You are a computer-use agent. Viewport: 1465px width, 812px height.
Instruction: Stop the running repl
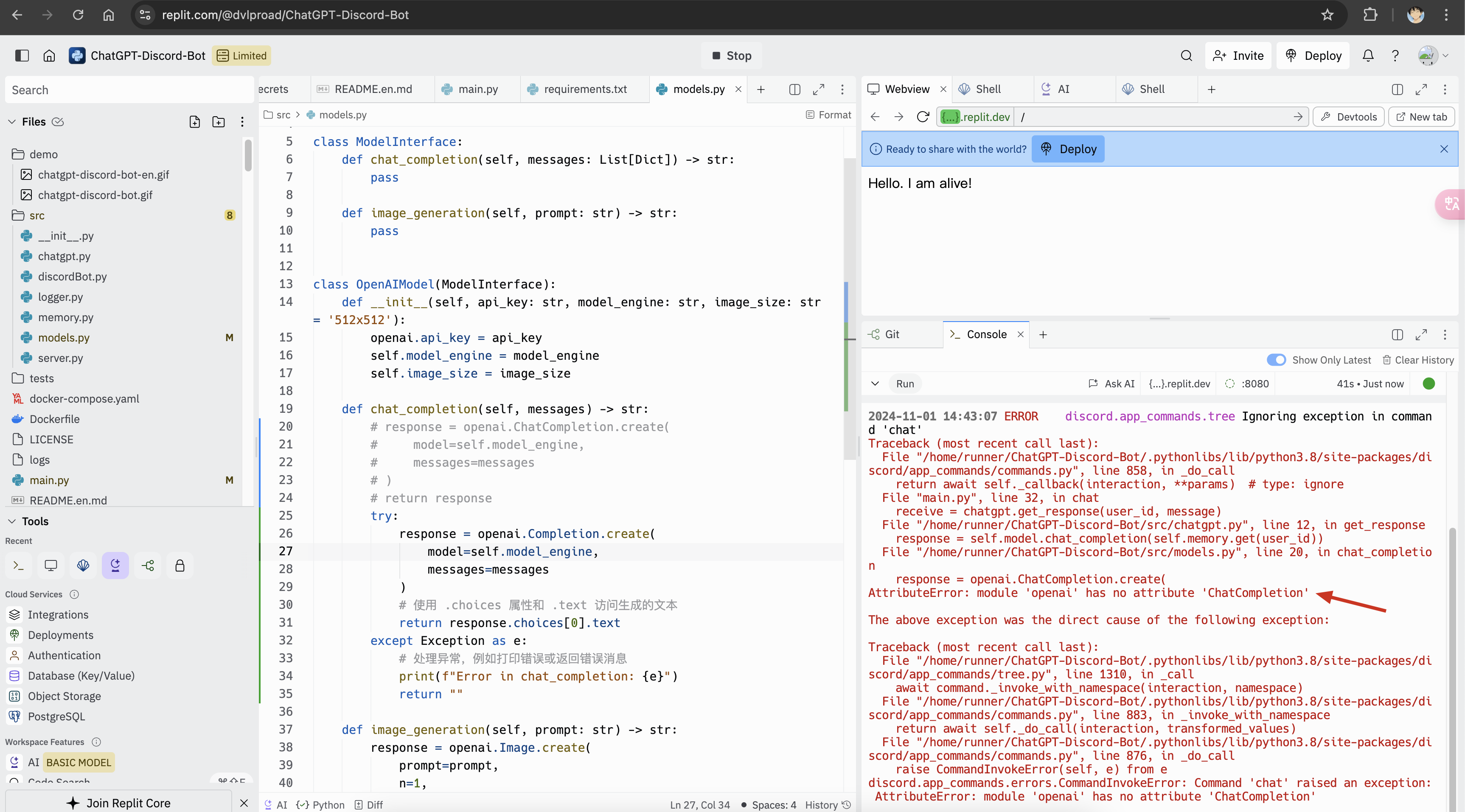[731, 55]
